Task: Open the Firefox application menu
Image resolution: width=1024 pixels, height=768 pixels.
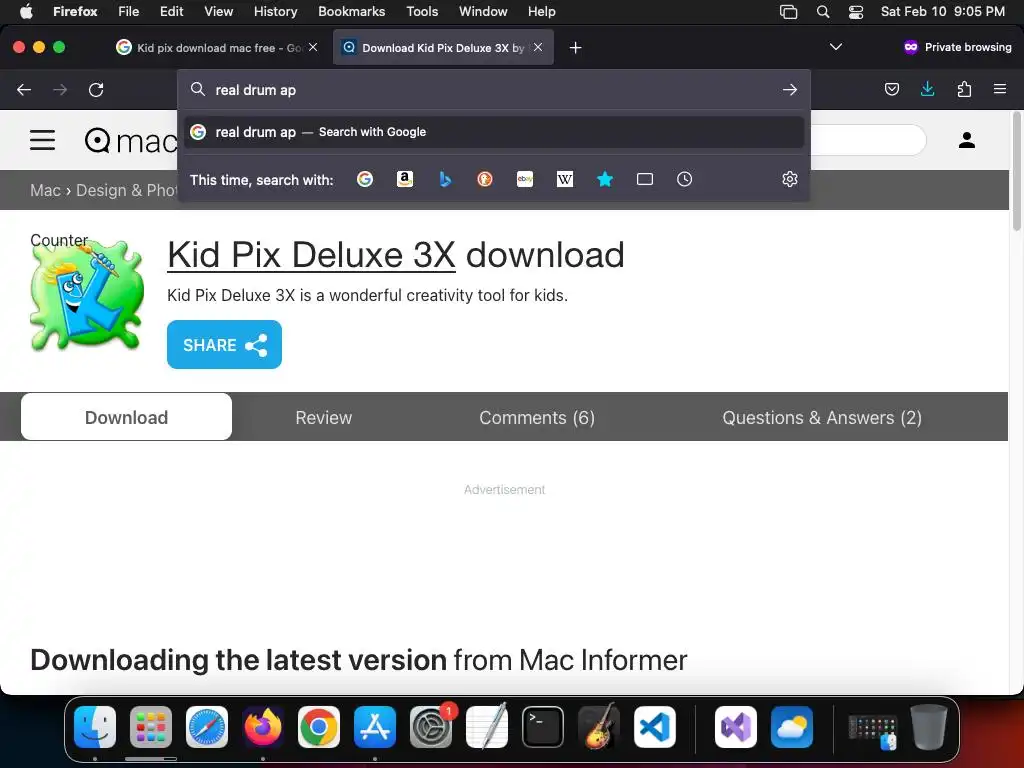Action: 1000,89
